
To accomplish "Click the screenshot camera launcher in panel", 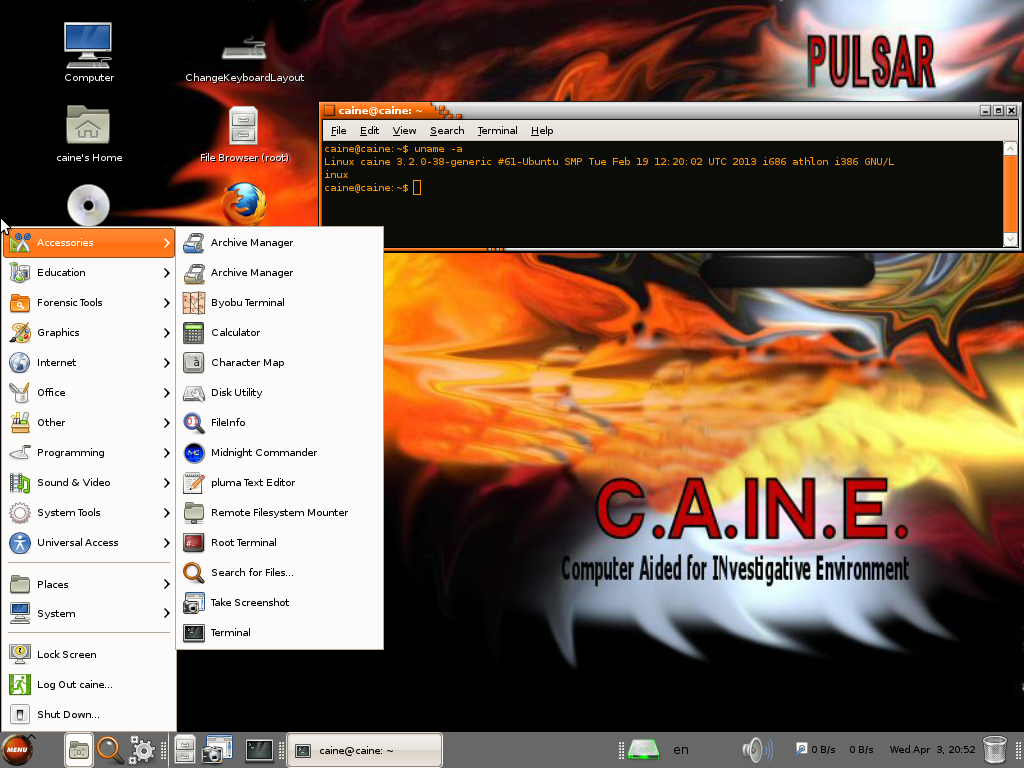I will [217, 750].
